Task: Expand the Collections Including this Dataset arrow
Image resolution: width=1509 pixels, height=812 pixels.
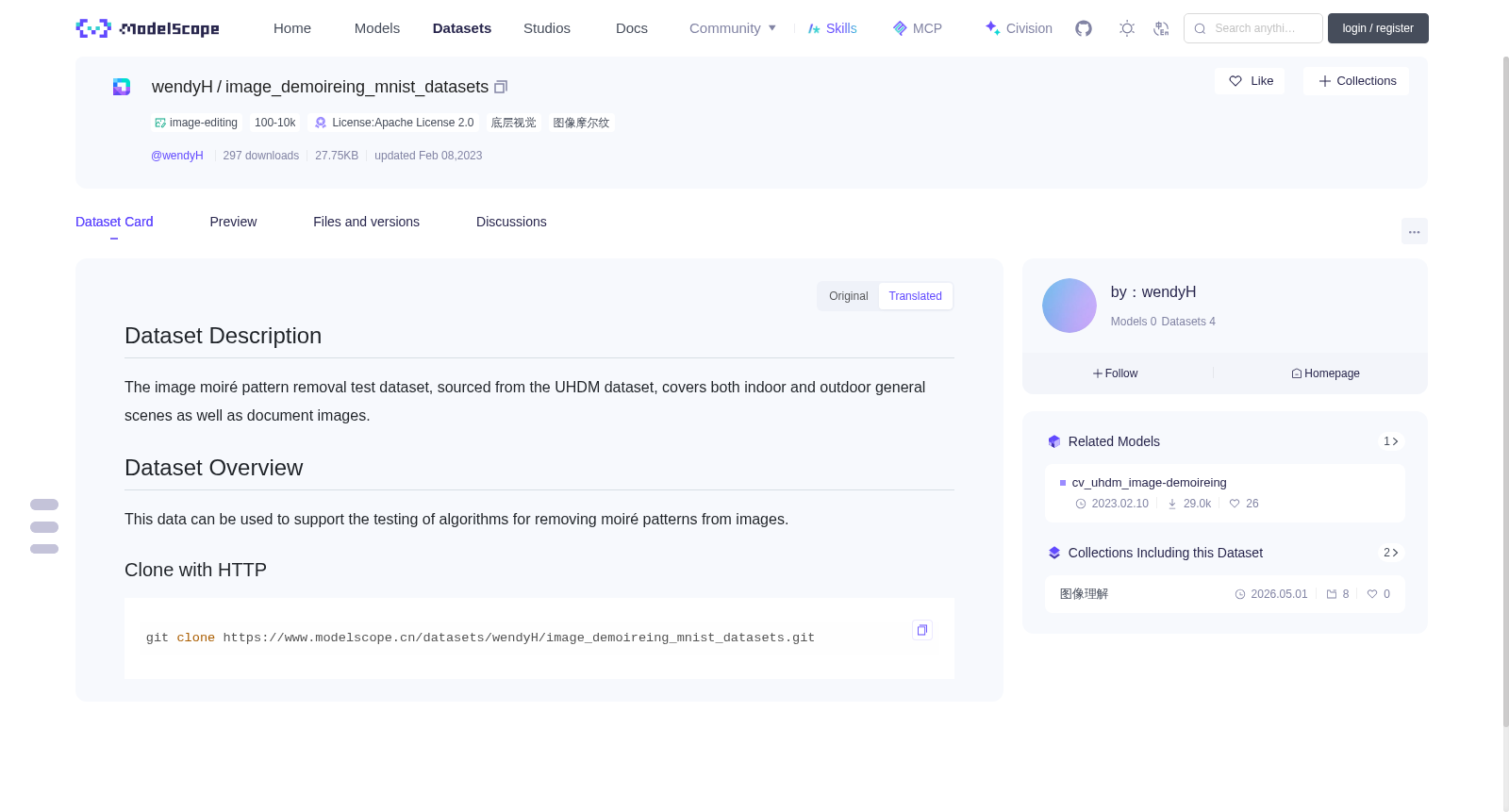Action: pyautogui.click(x=1391, y=553)
